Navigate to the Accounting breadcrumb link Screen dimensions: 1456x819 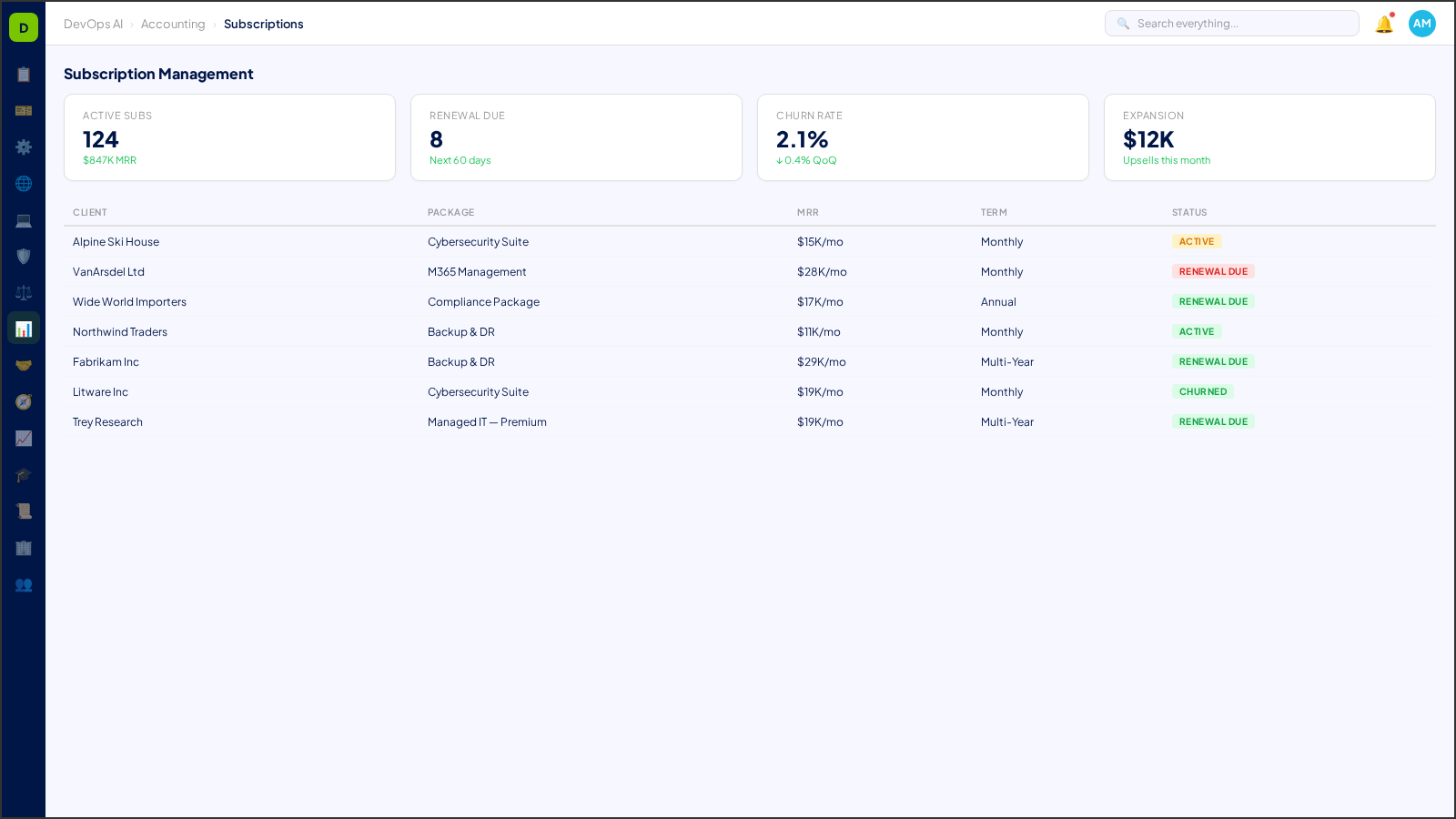[173, 24]
